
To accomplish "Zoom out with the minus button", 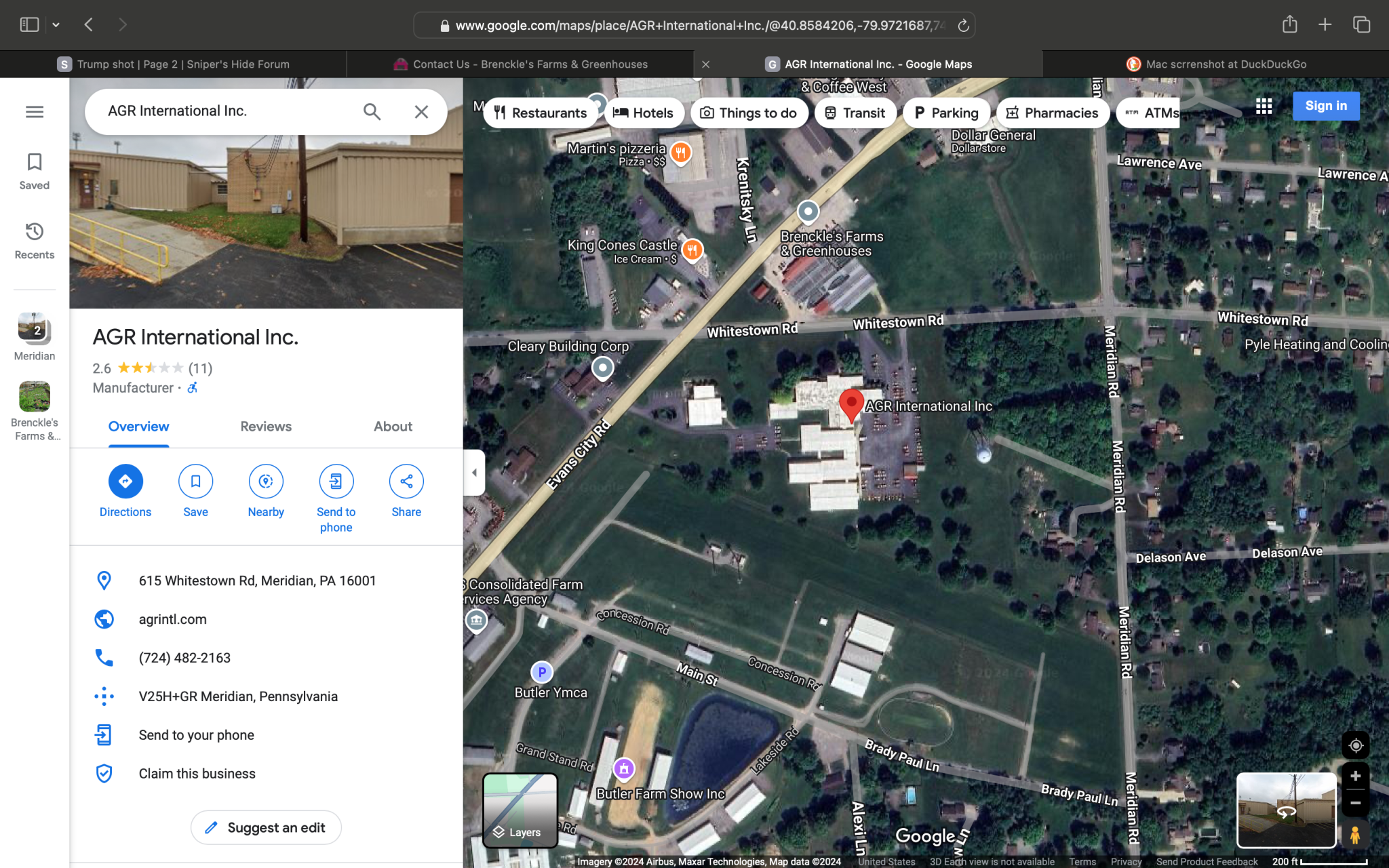I will 1355,803.
